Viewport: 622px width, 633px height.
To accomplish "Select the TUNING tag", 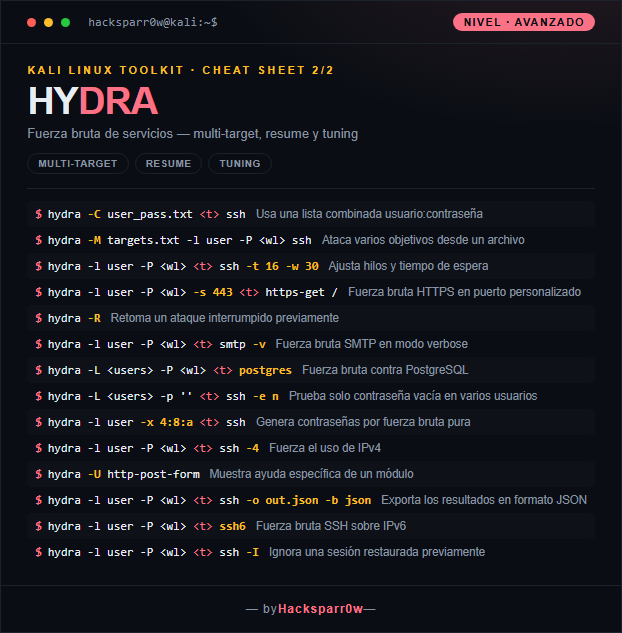I will [240, 163].
